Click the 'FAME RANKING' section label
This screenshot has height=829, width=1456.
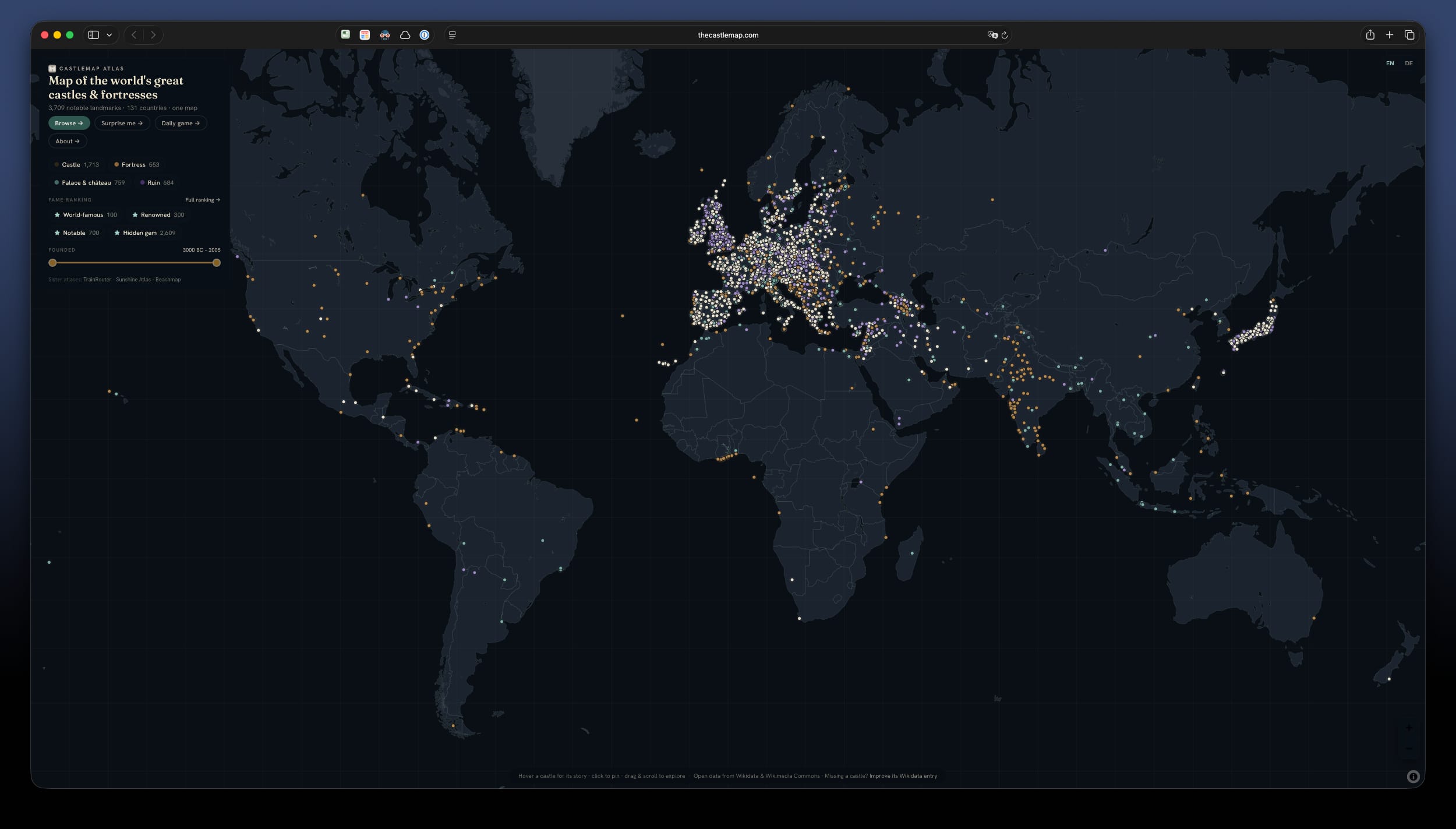[x=70, y=200]
